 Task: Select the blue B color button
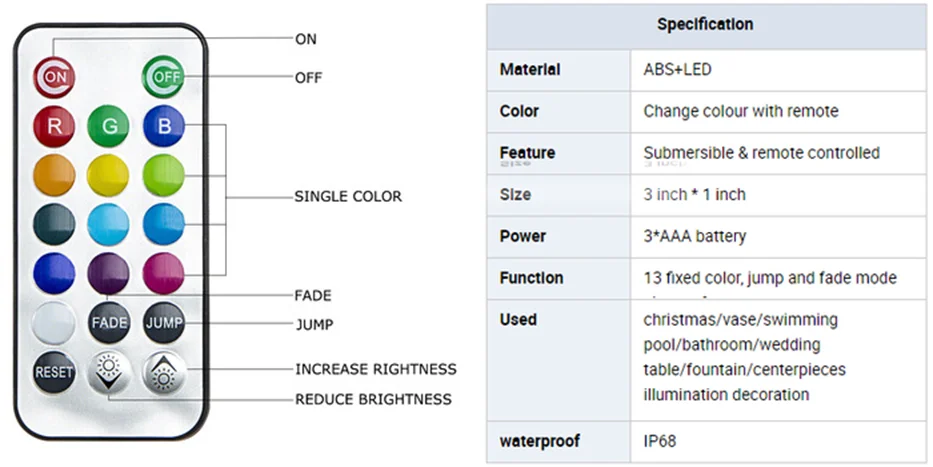pyautogui.click(x=163, y=127)
